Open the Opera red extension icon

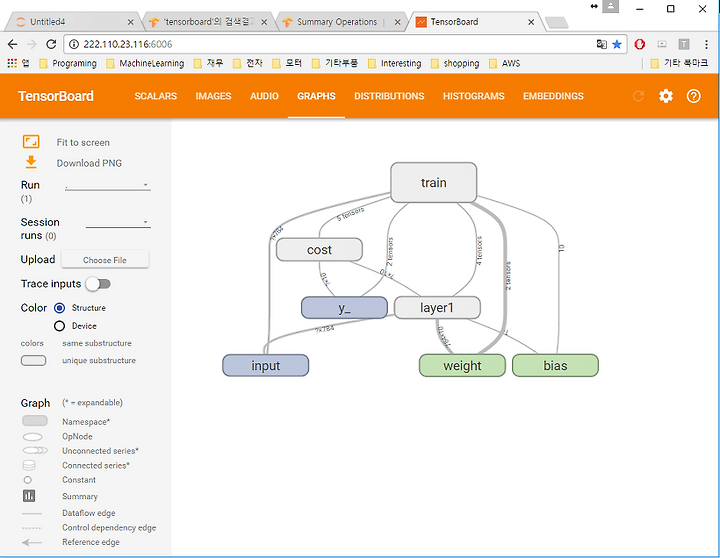point(640,44)
